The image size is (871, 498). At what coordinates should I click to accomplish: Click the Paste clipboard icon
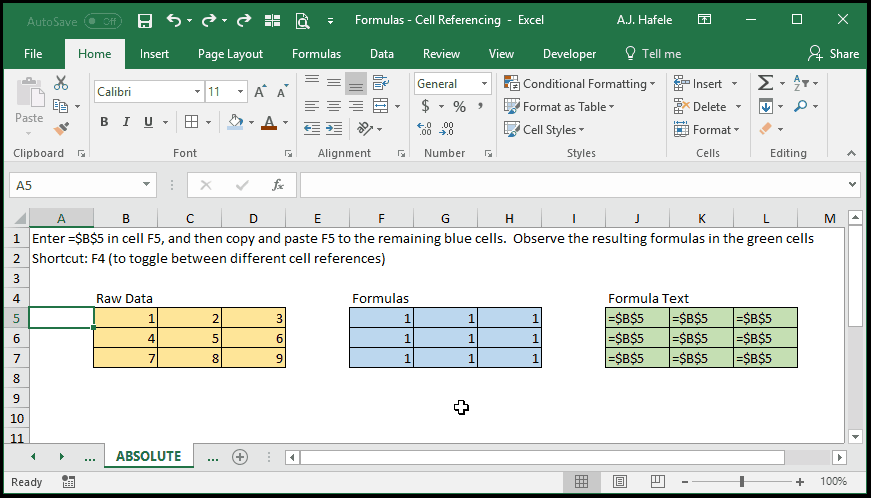[29, 92]
